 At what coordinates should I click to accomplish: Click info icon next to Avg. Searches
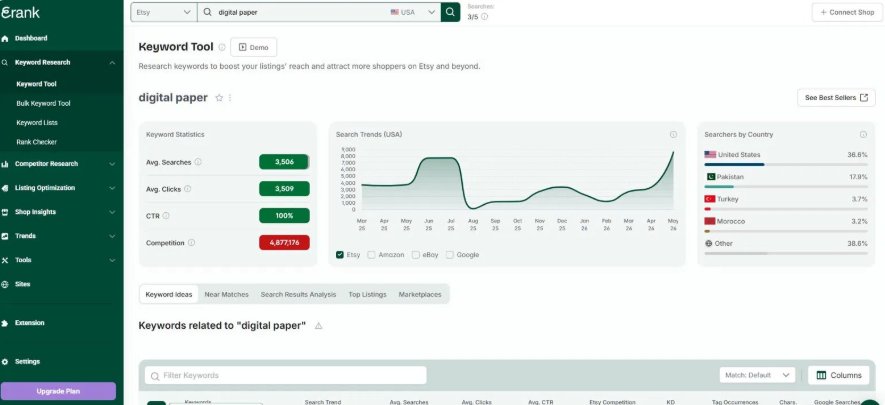click(x=198, y=162)
